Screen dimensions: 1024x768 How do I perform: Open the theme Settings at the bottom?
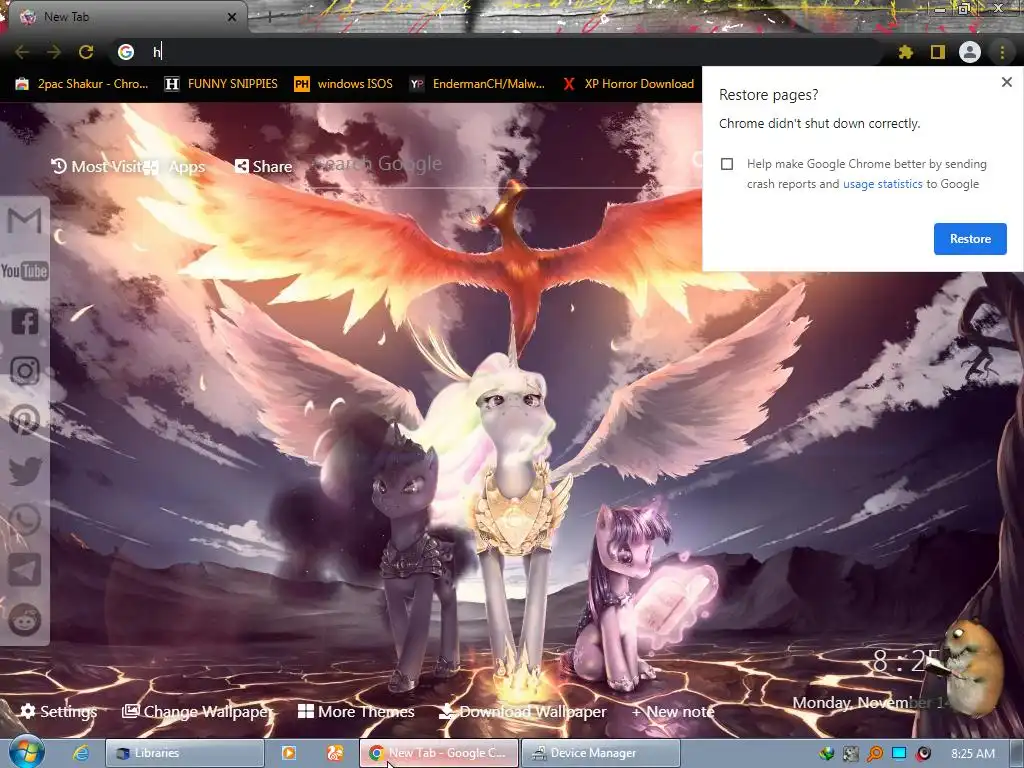tap(59, 711)
